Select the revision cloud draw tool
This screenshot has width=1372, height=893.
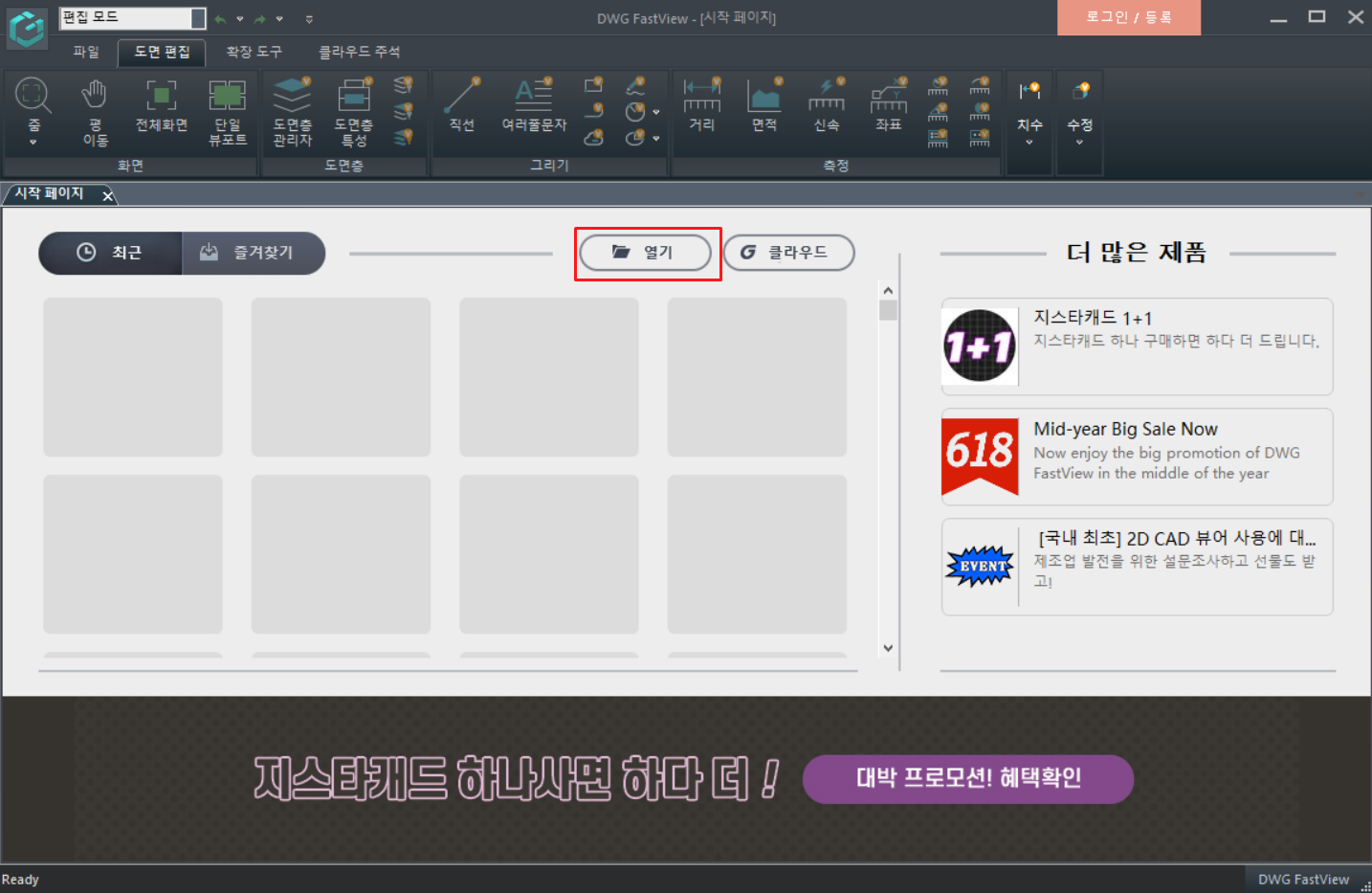[x=594, y=137]
